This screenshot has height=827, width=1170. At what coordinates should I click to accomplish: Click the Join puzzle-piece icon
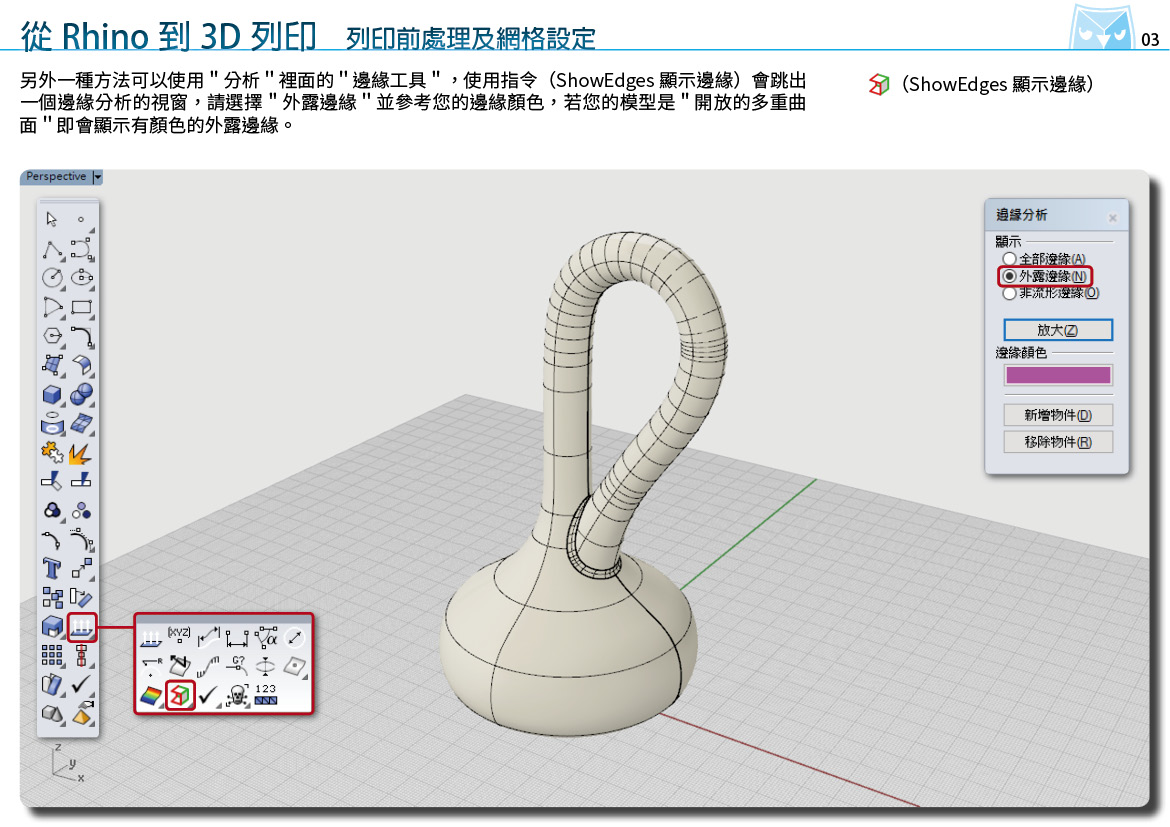pos(52,452)
